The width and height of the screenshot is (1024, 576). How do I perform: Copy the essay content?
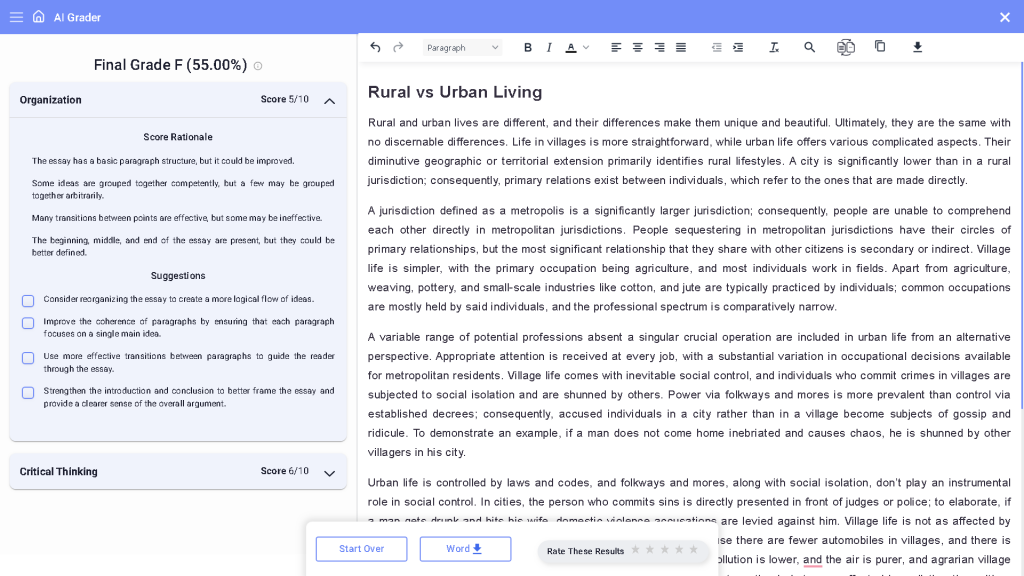click(x=880, y=47)
